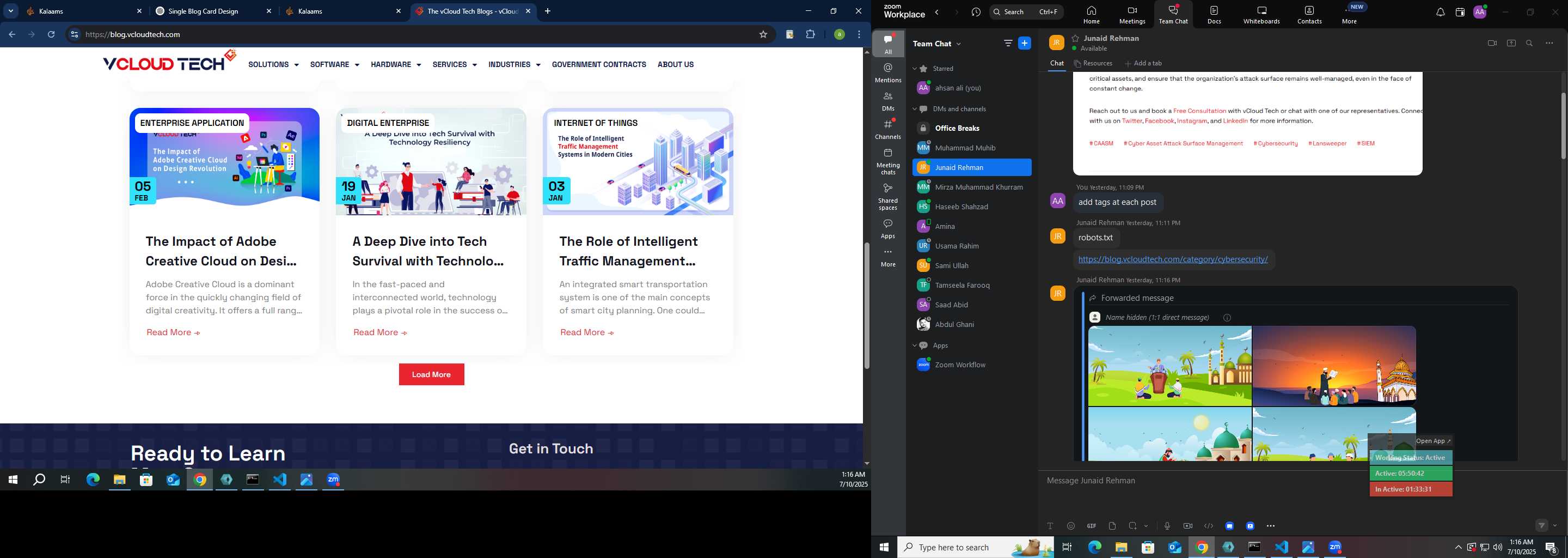Open Mentions in the Zoom sidebar
Screen dimensions: 1568x558
(888, 72)
